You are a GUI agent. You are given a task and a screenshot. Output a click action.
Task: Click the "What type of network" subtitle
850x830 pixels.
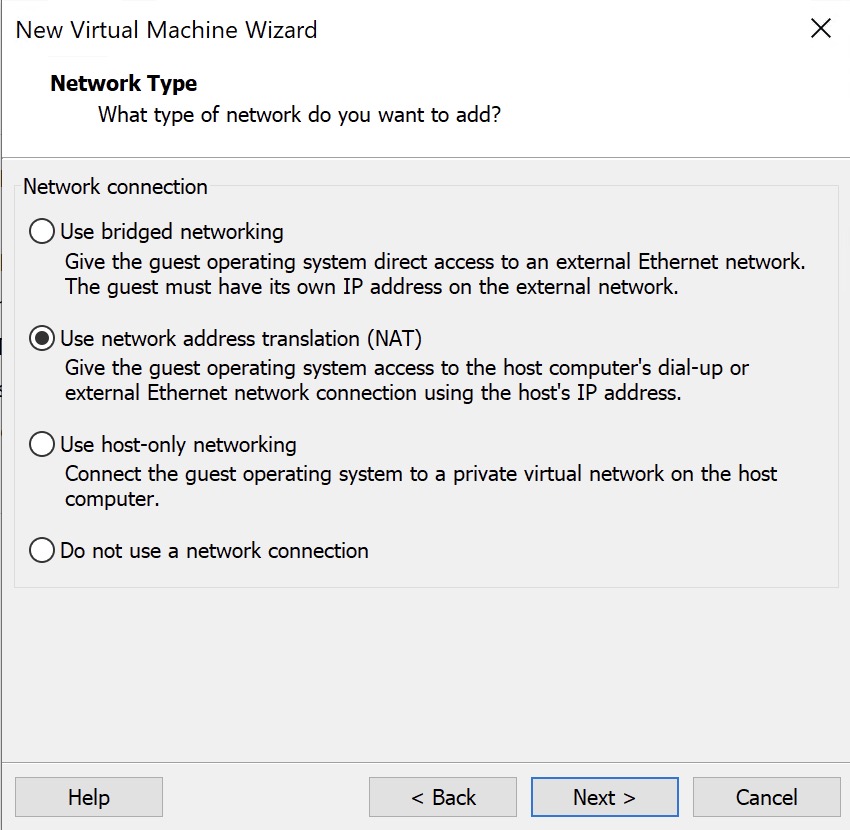299,114
